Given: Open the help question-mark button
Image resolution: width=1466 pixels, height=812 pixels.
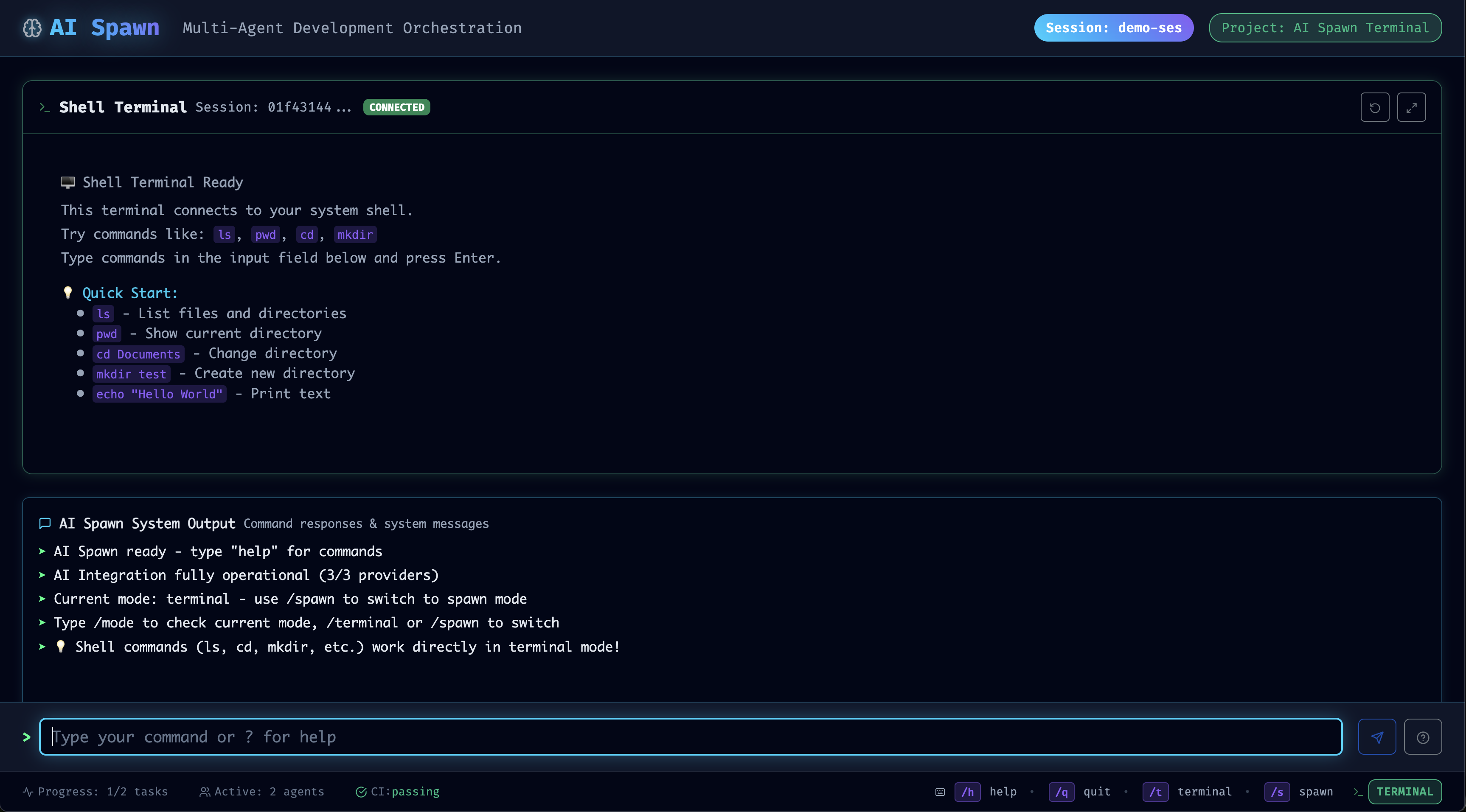Looking at the screenshot, I should [x=1422, y=737].
